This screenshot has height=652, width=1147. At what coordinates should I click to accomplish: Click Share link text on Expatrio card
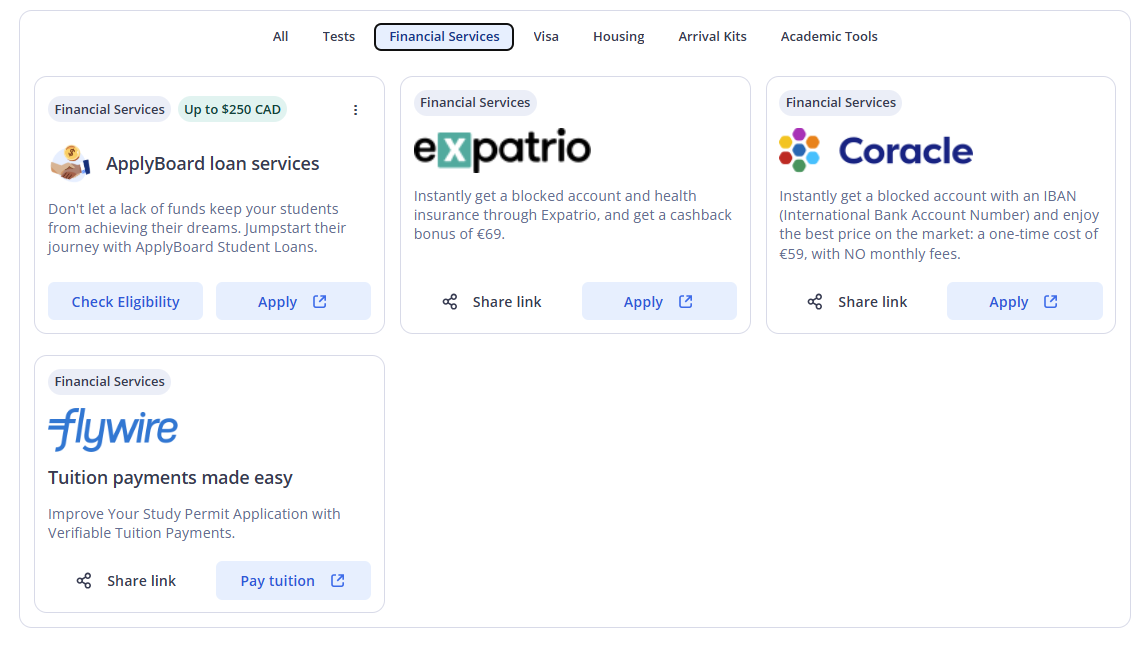pyautogui.click(x=507, y=301)
